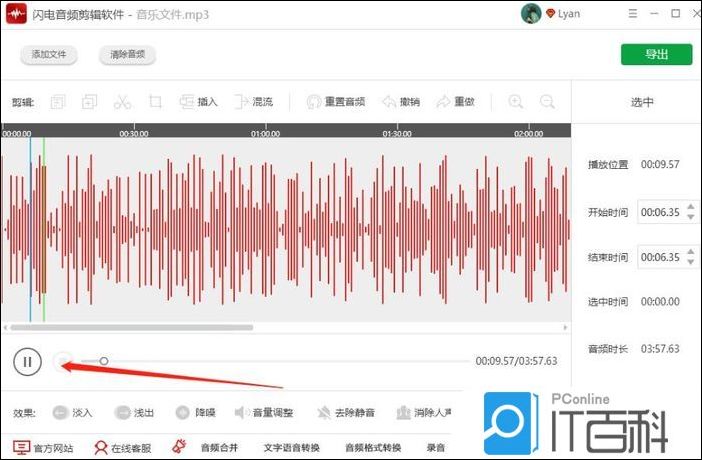The image size is (702, 460).
Task: Click the 01:30:00 timeline ruler mark
Action: (x=397, y=133)
